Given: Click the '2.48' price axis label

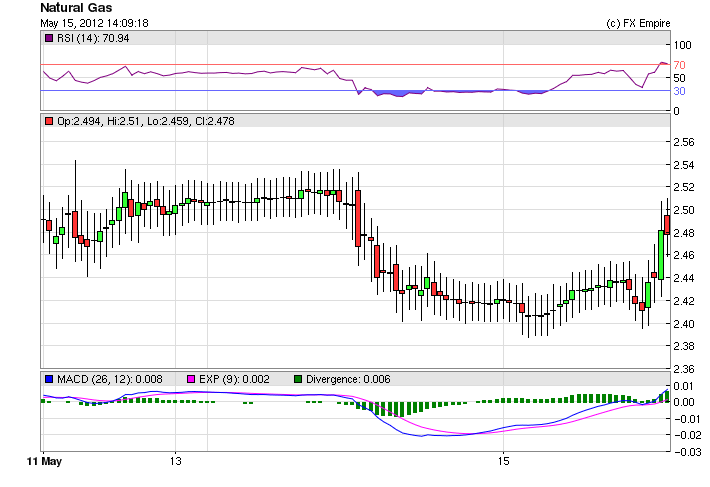Looking at the screenshot, I should pyautogui.click(x=684, y=233).
